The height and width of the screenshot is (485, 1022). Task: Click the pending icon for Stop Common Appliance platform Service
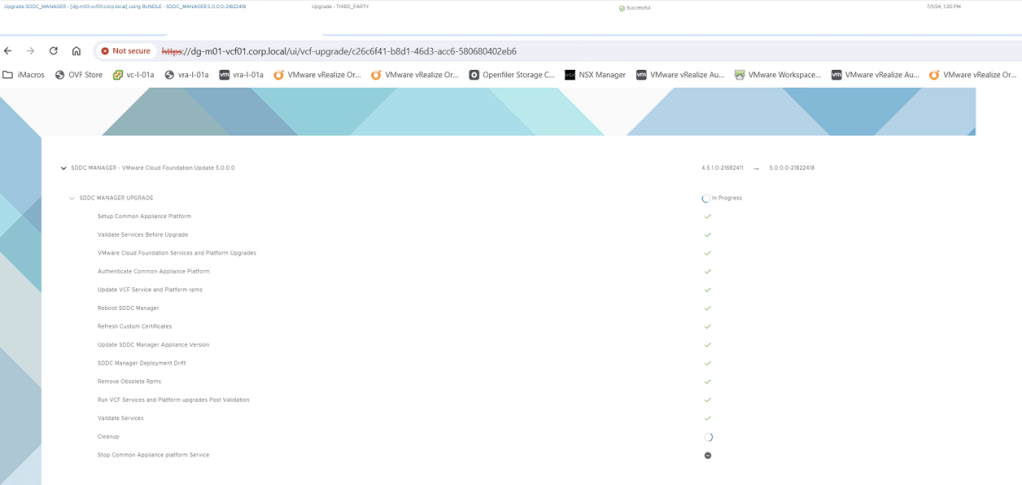tap(708, 455)
